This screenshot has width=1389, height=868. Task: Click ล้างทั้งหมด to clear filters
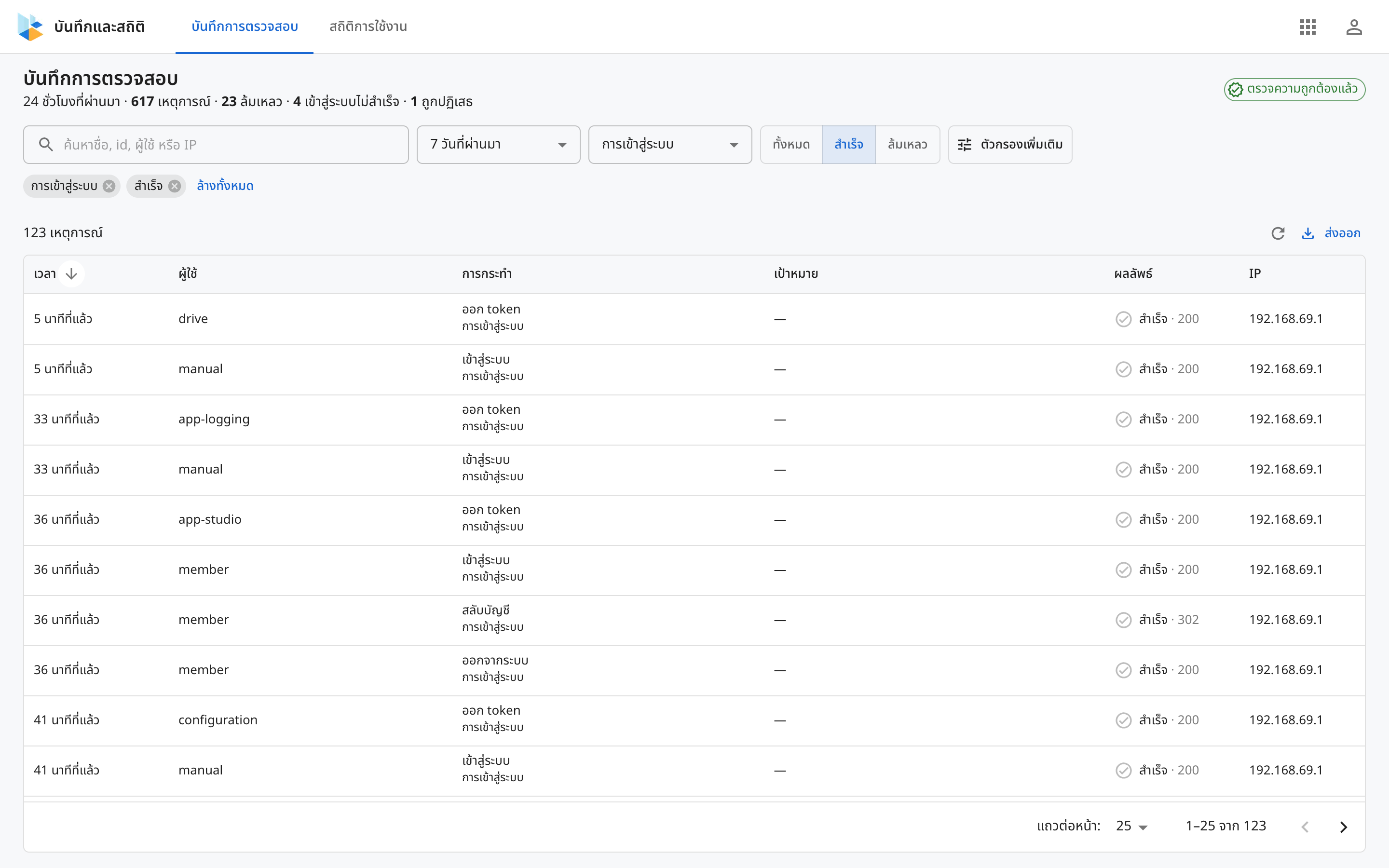[225, 186]
